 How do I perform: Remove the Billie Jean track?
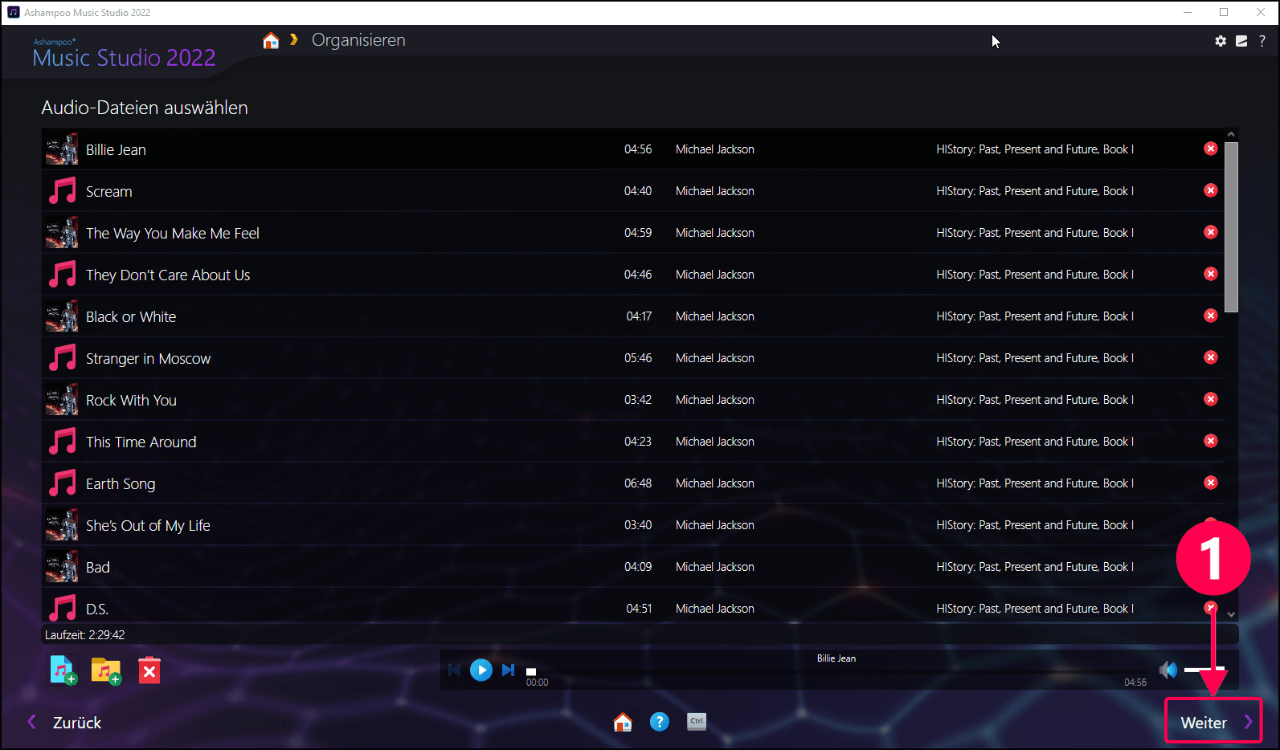pos(1210,149)
